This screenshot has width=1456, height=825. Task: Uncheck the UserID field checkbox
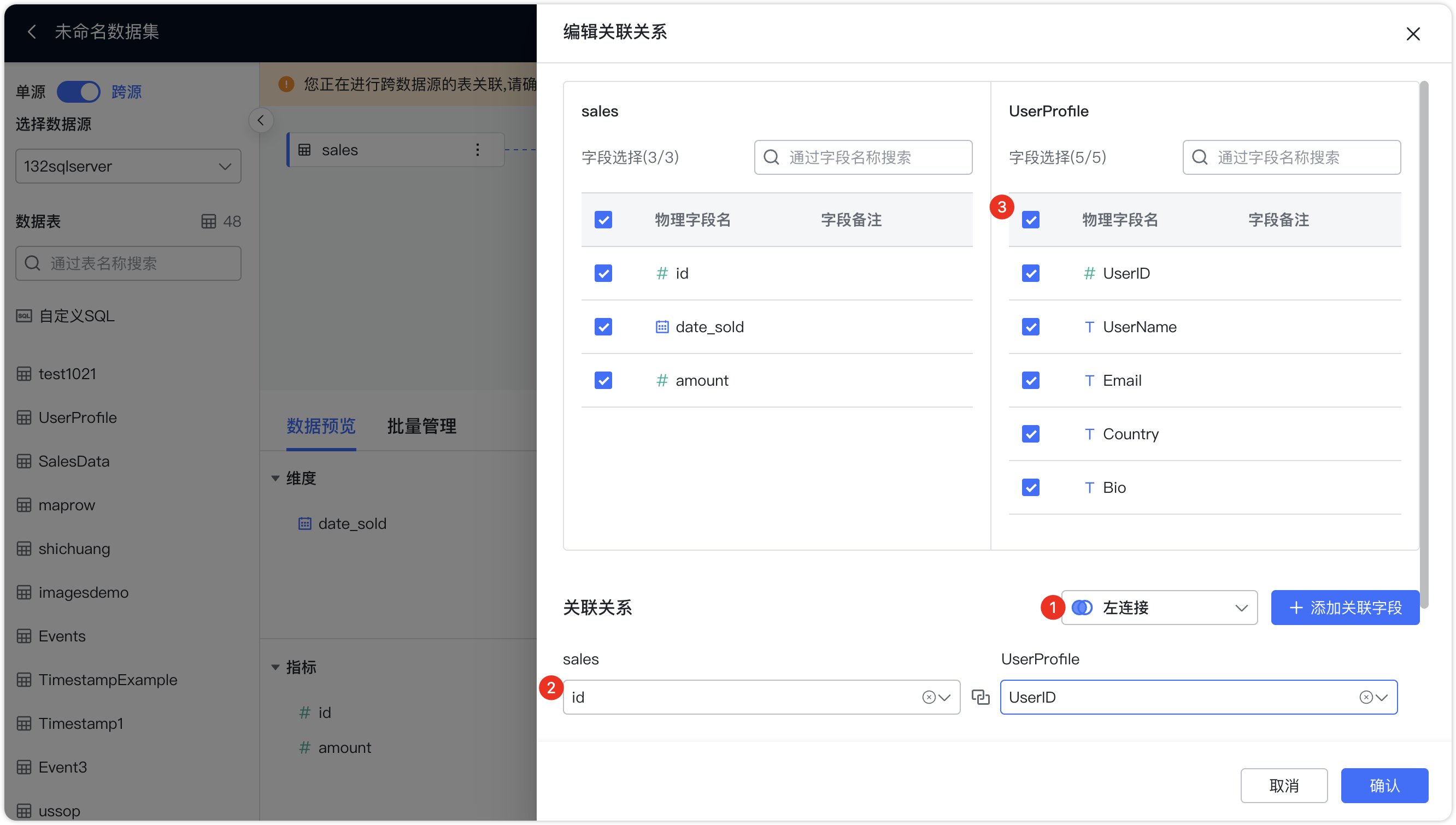(1030, 273)
